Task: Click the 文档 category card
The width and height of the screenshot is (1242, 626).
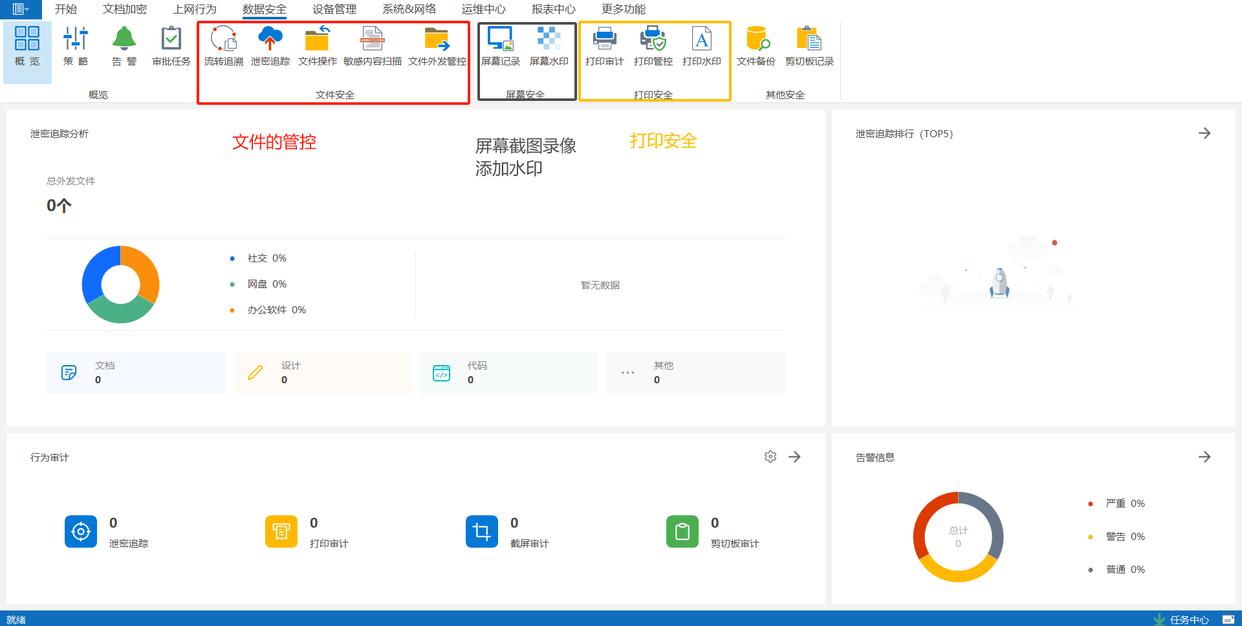Action: click(x=135, y=372)
